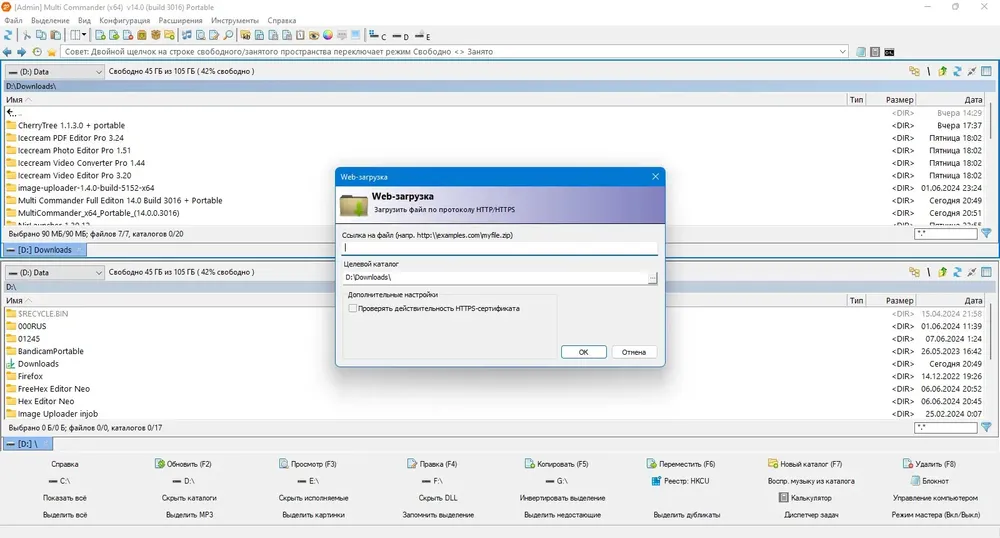
Task: Expand the address bar dropdown arrow
Action: click(842, 52)
